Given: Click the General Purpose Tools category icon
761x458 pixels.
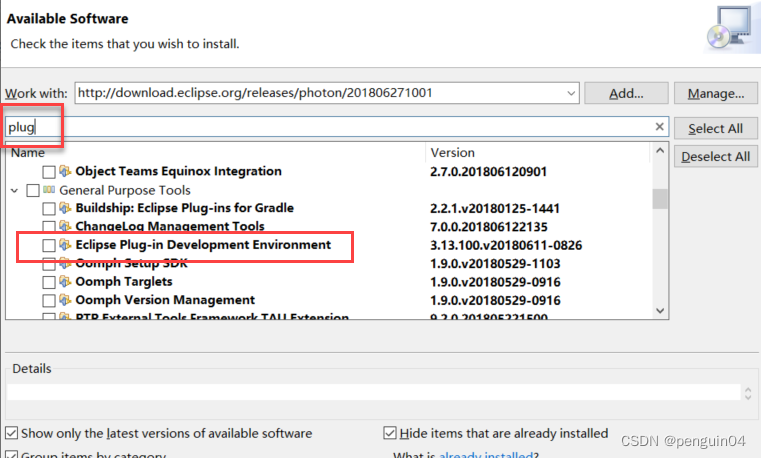Looking at the screenshot, I should 49,190.
